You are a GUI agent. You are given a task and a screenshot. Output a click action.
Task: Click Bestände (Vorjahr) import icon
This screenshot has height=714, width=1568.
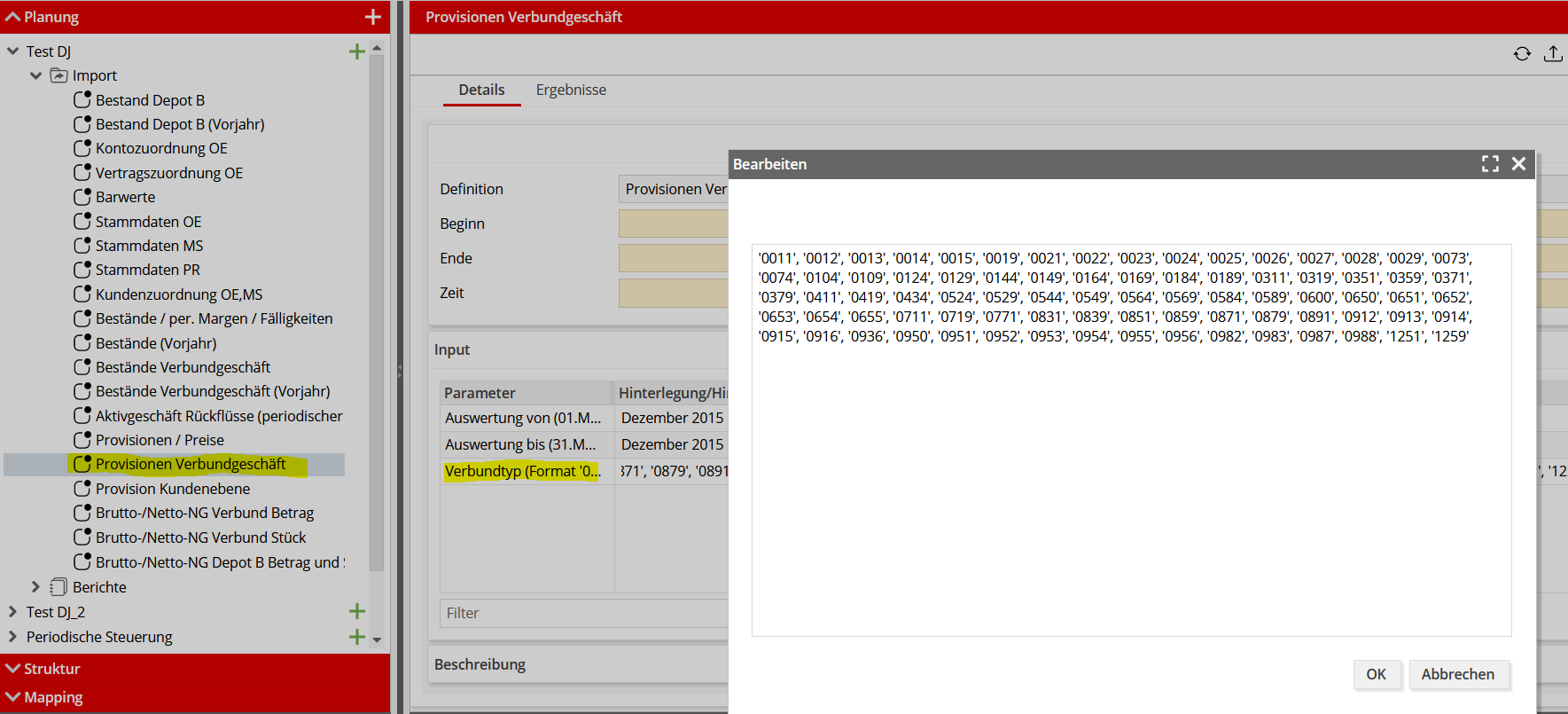tap(82, 342)
